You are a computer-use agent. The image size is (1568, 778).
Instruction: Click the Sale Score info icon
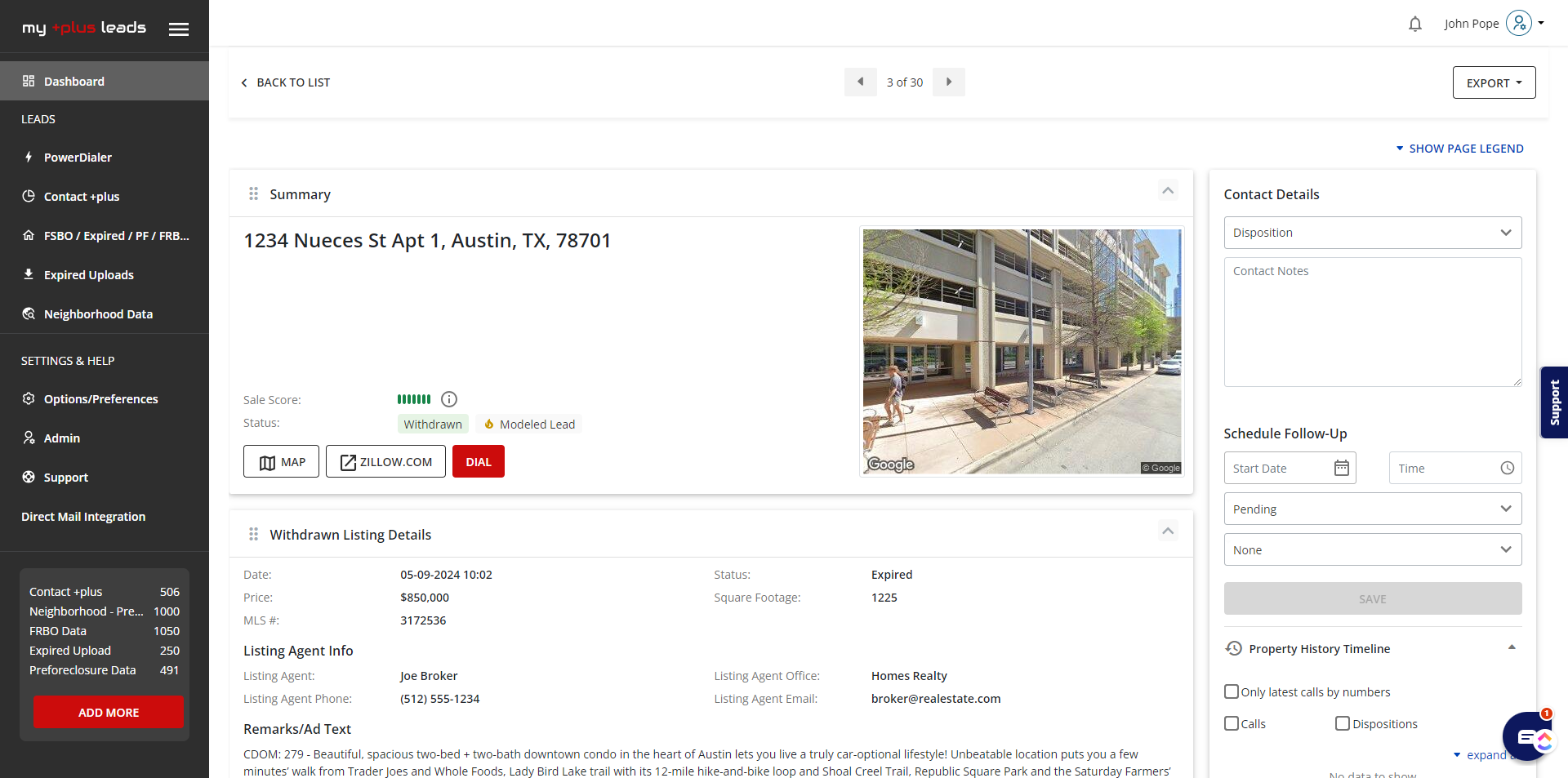[449, 399]
